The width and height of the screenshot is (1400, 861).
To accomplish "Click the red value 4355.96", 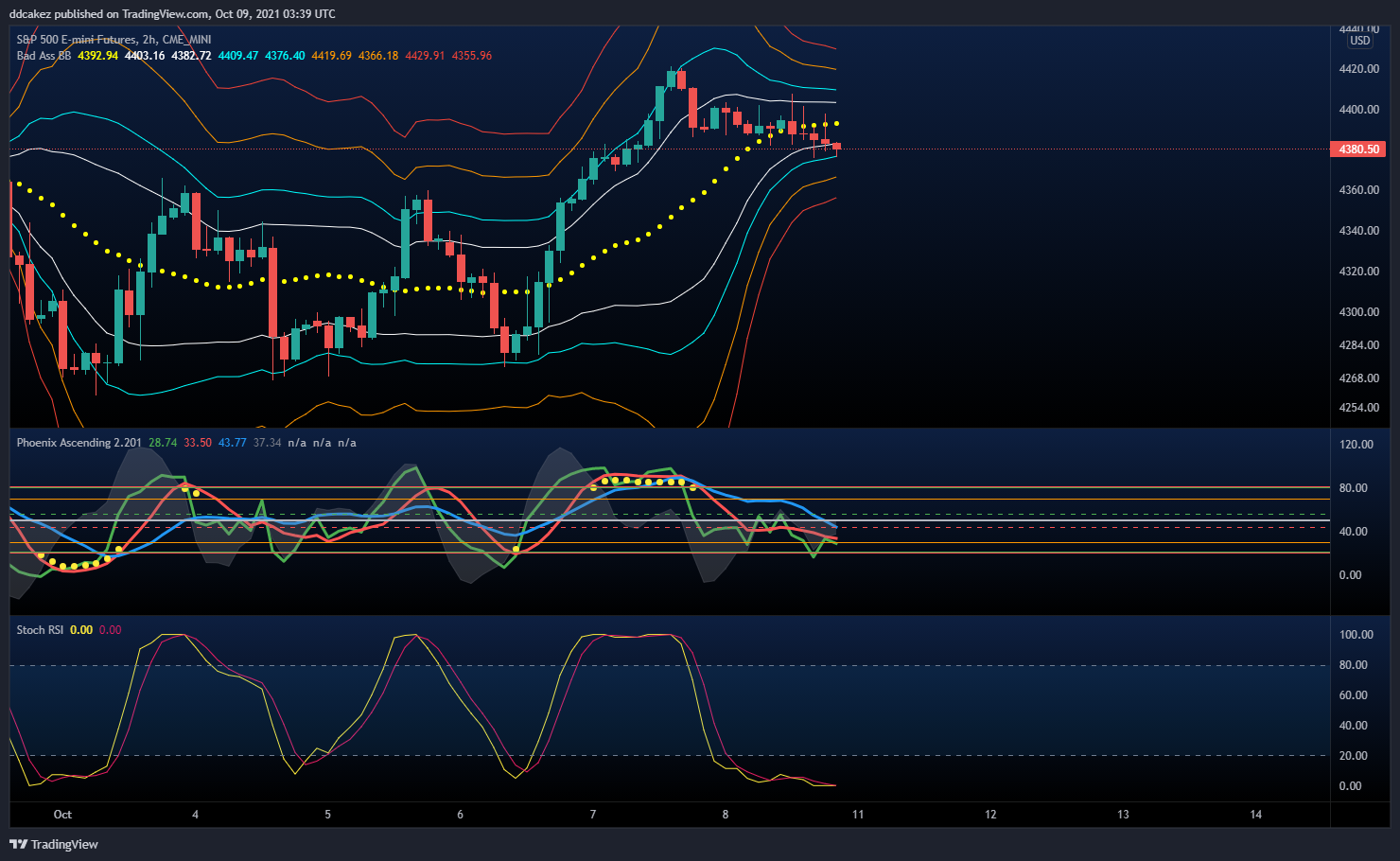I will 472,56.
